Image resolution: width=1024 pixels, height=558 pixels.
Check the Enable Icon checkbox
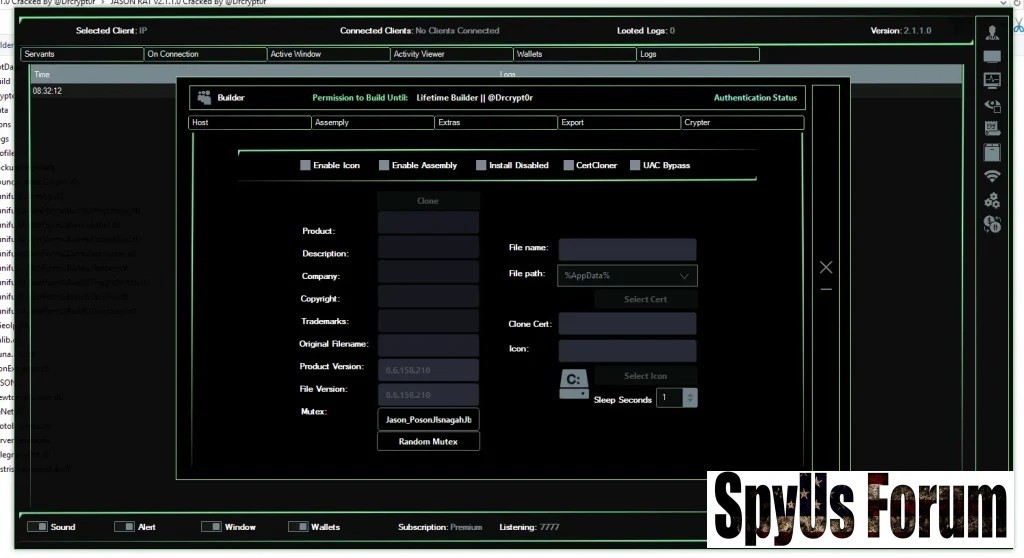[306, 165]
